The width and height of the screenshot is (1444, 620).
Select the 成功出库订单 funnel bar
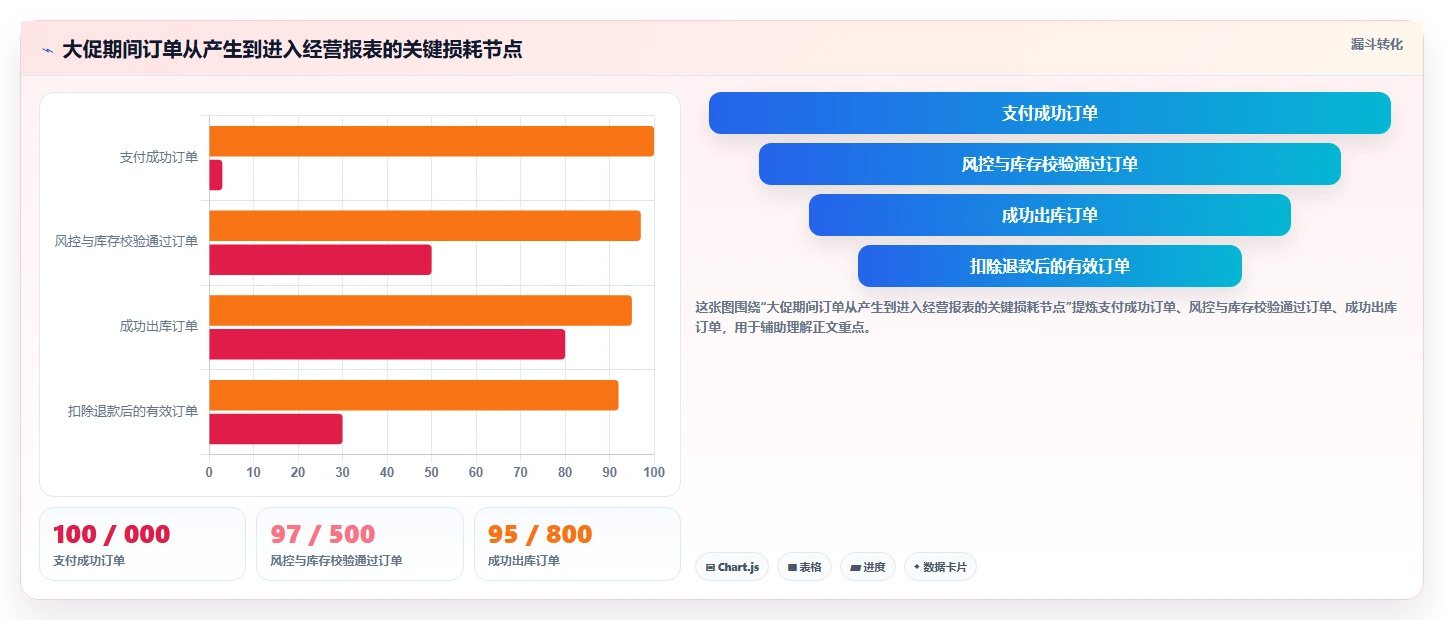1049,215
